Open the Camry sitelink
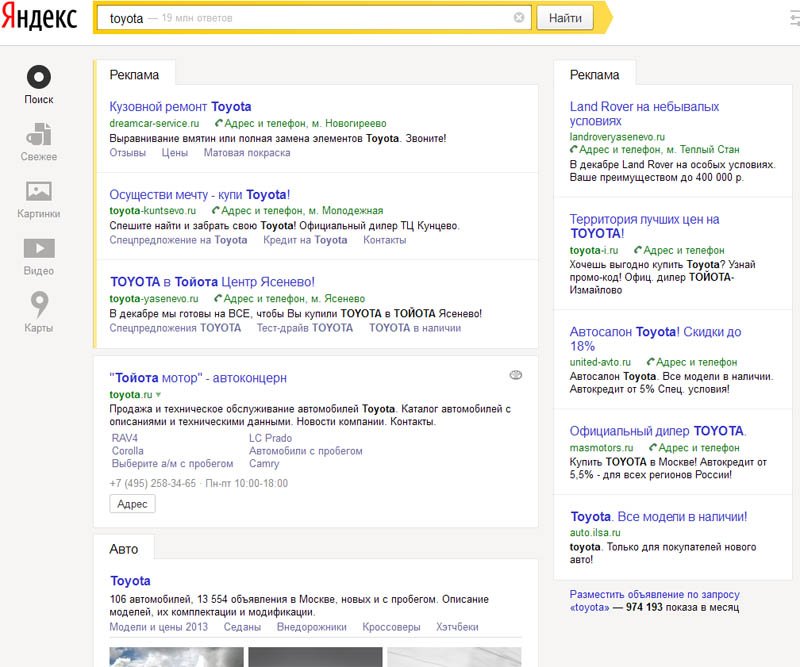Screen dimensions: 800x667 tap(264, 463)
